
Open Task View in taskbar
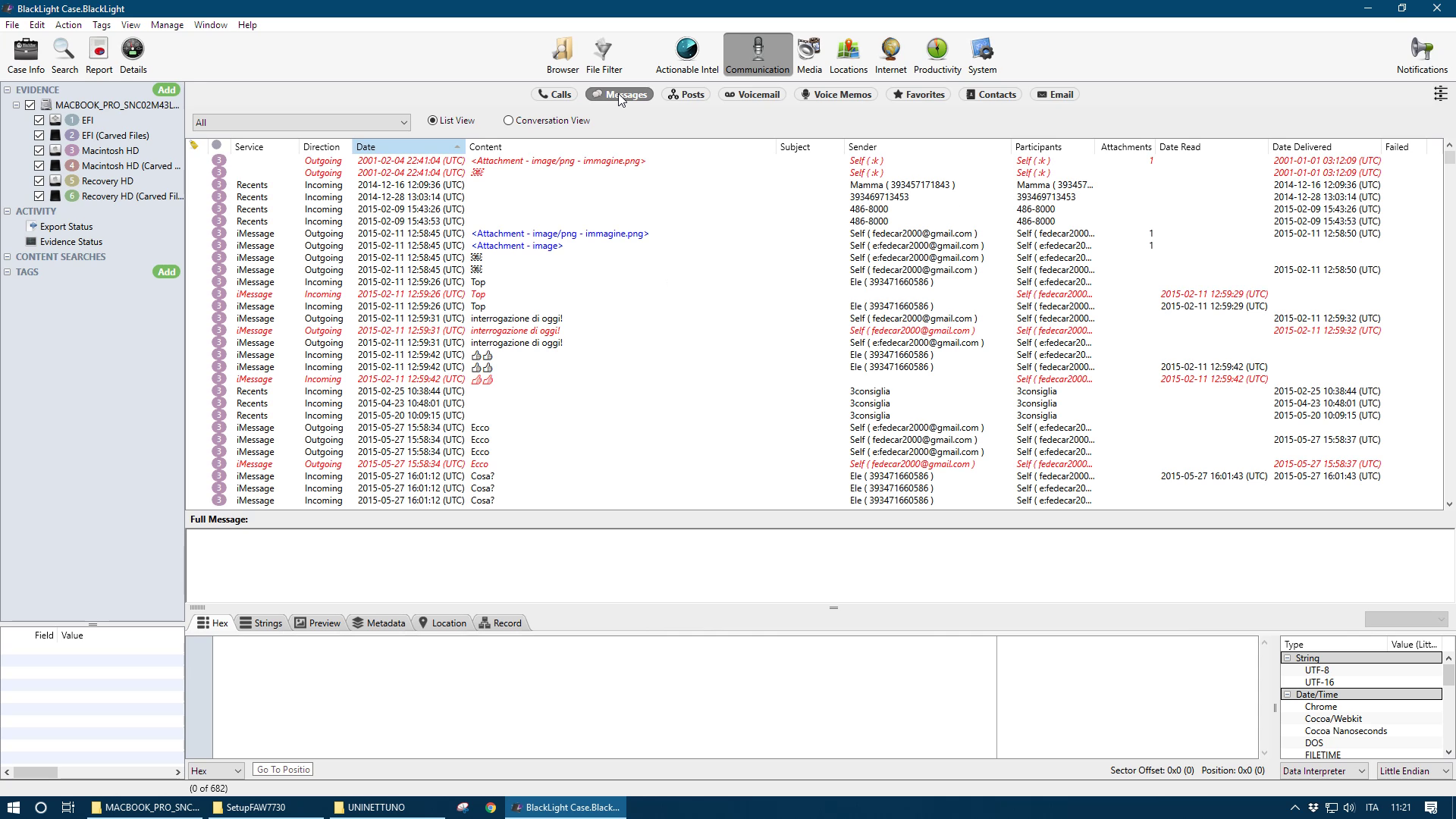click(67, 808)
